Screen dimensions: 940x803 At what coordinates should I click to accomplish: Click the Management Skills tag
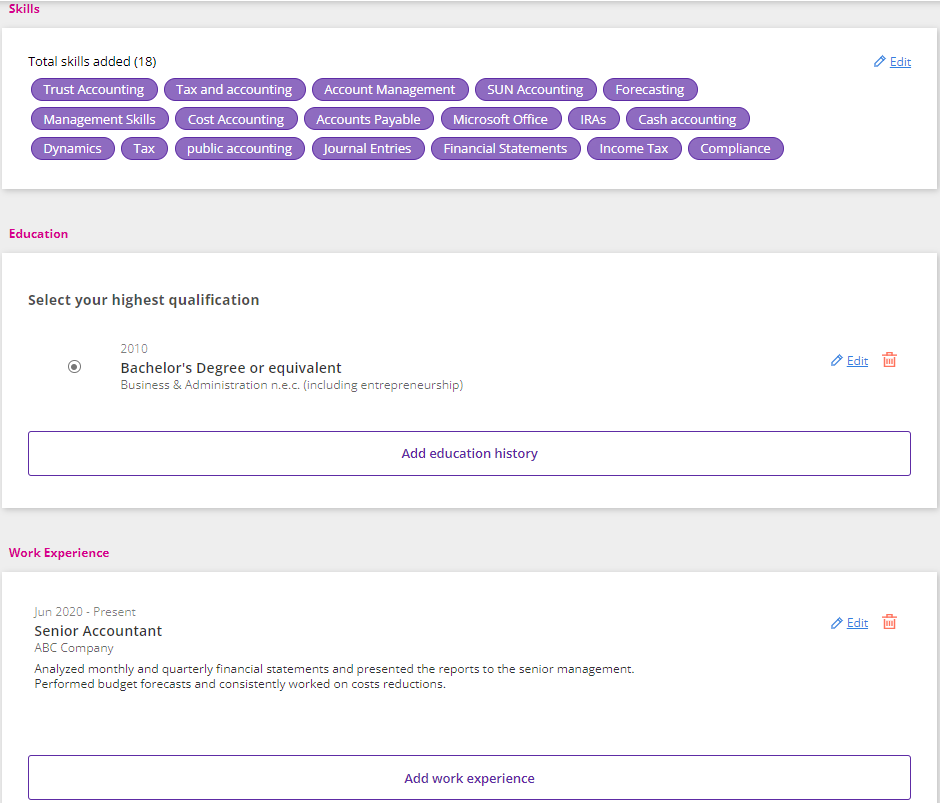[x=100, y=119]
